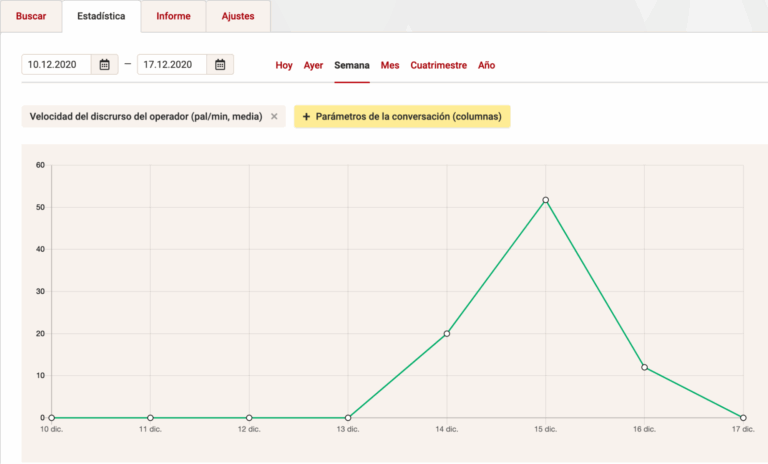Click the end date field 17.12.2020
768x464 pixels.
coord(172,65)
